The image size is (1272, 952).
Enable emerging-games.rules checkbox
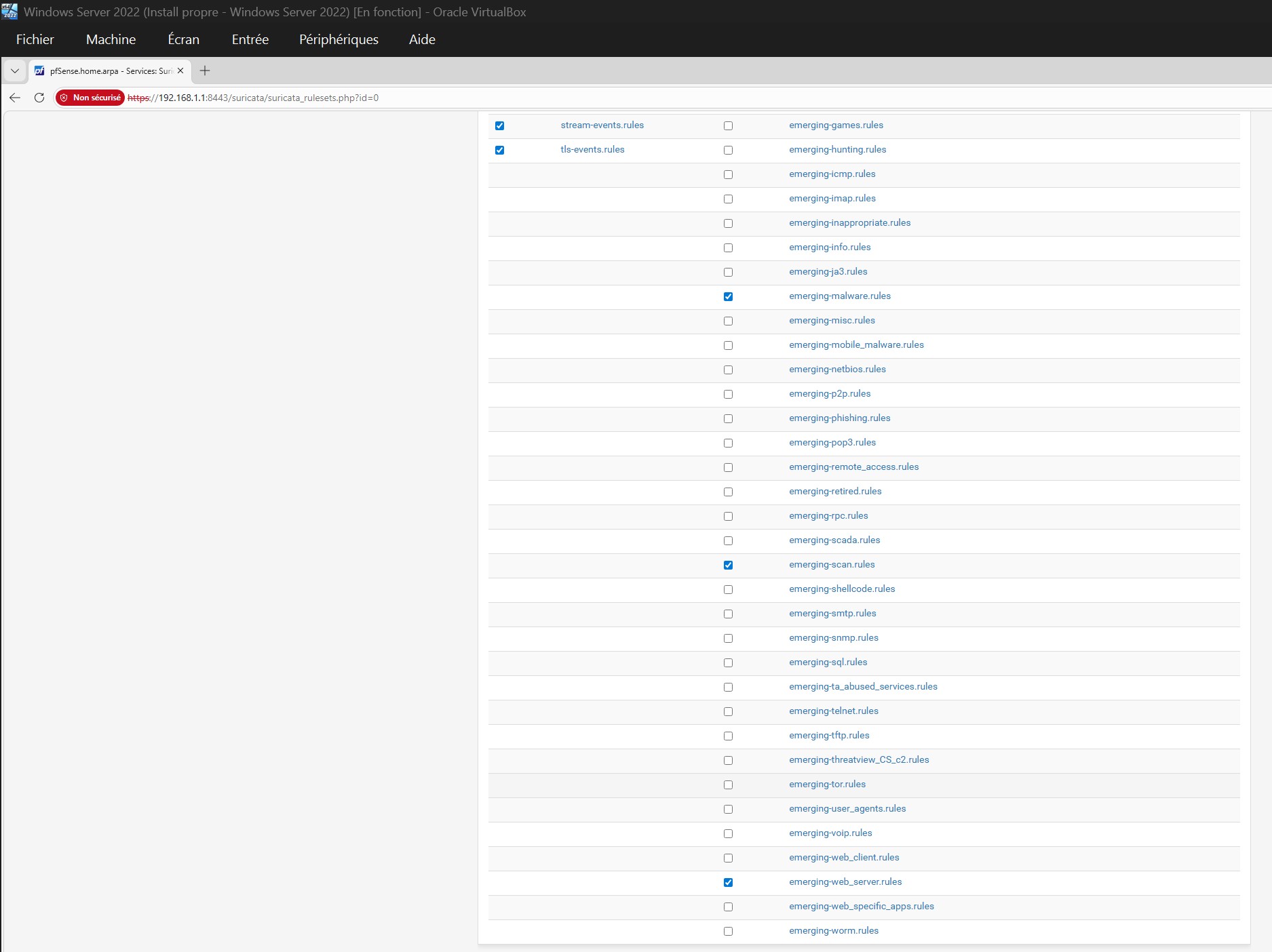point(729,125)
